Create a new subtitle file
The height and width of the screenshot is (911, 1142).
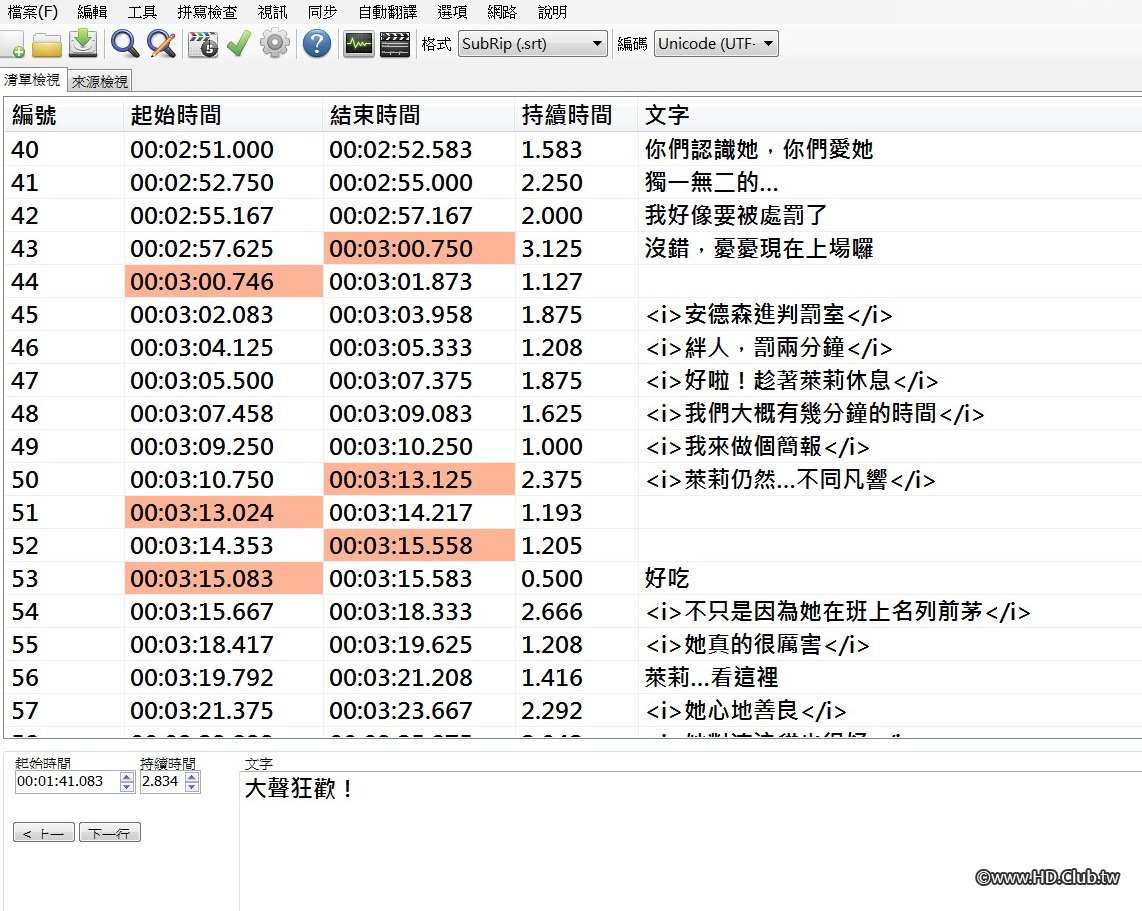[13, 43]
